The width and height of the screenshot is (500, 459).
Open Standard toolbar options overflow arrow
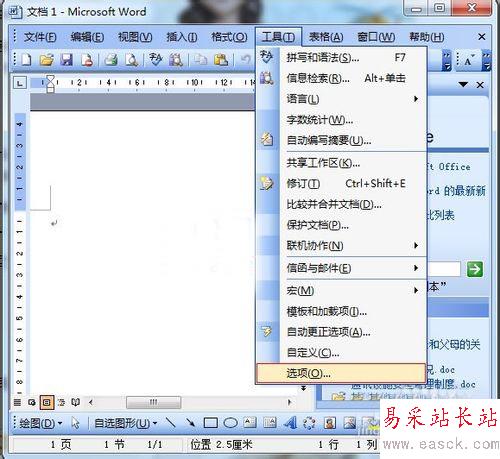(x=447, y=61)
